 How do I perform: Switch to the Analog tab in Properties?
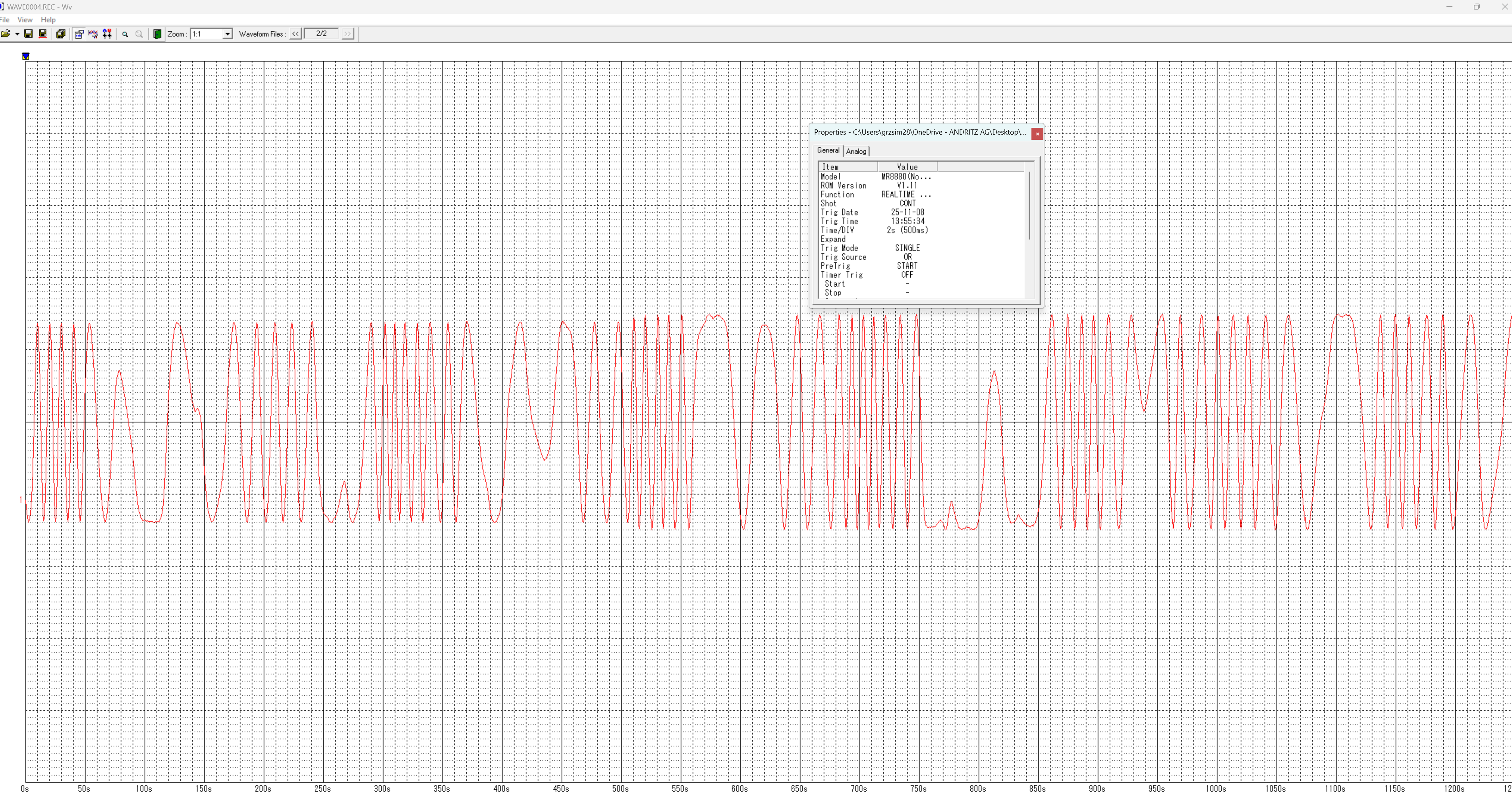(x=856, y=151)
